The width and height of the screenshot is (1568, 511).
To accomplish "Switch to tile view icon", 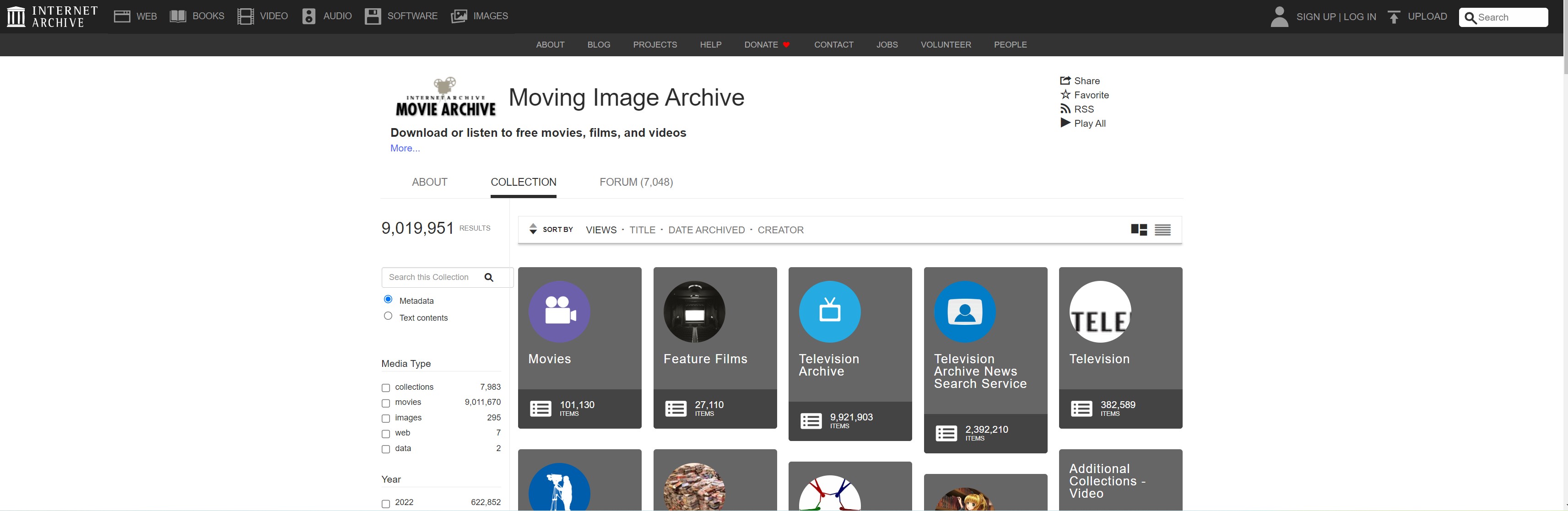I will click(x=1139, y=230).
